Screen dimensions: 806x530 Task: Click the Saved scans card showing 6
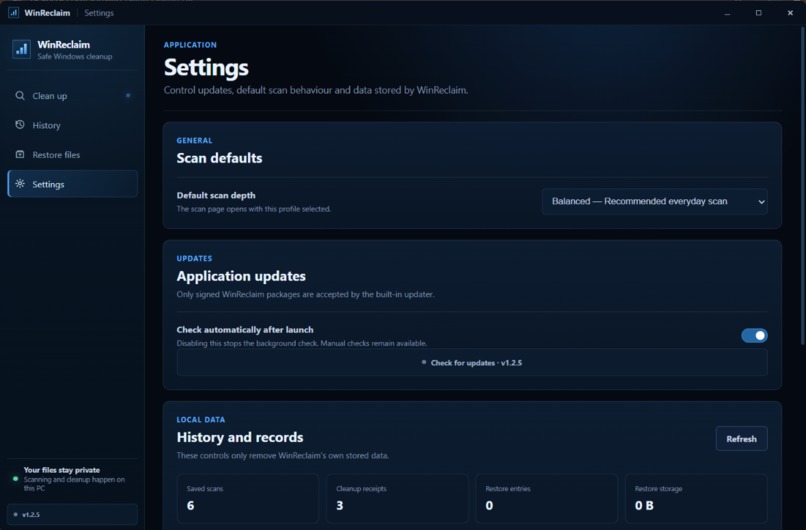click(248, 498)
